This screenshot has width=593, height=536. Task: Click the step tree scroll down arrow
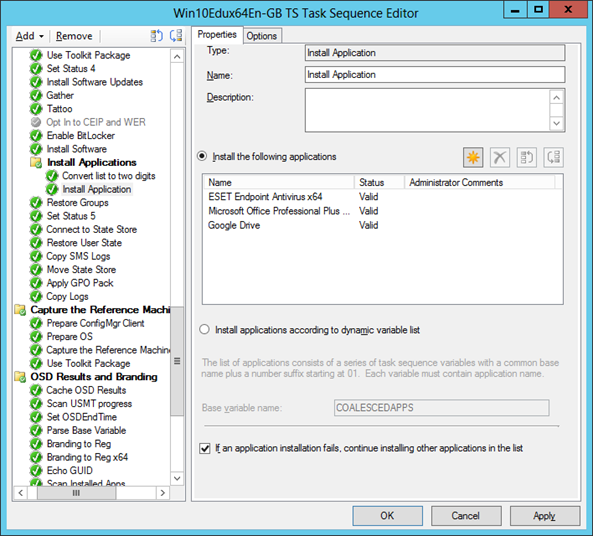point(177,479)
